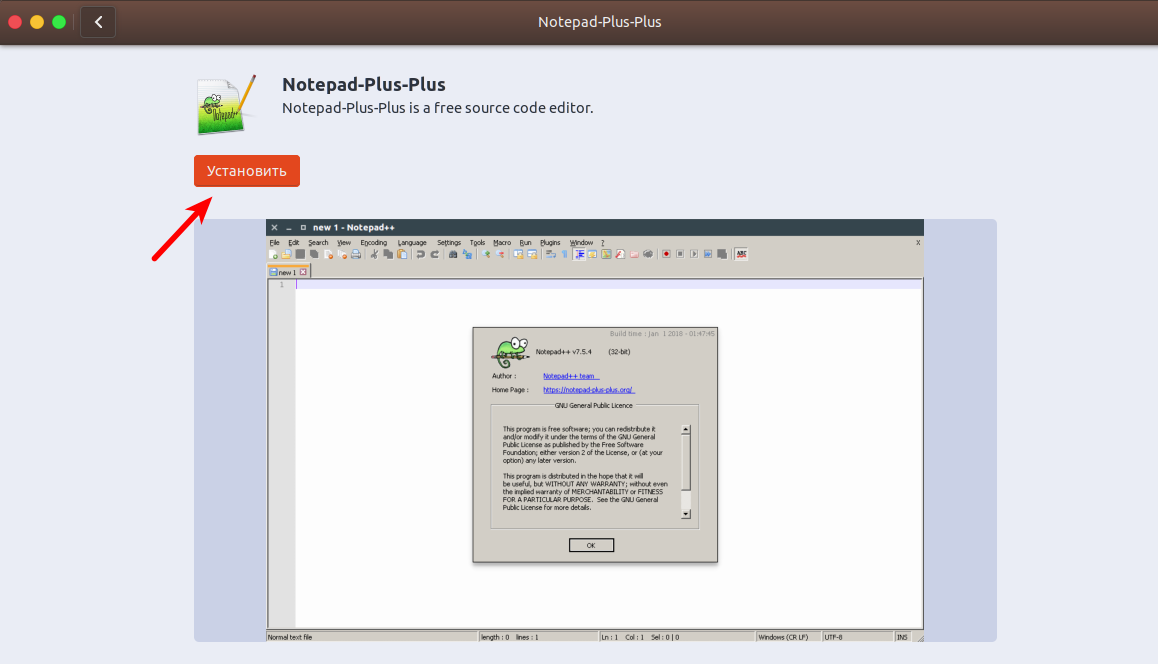Open the Language menu
Screen dimensions: 1158x664
[412, 242]
